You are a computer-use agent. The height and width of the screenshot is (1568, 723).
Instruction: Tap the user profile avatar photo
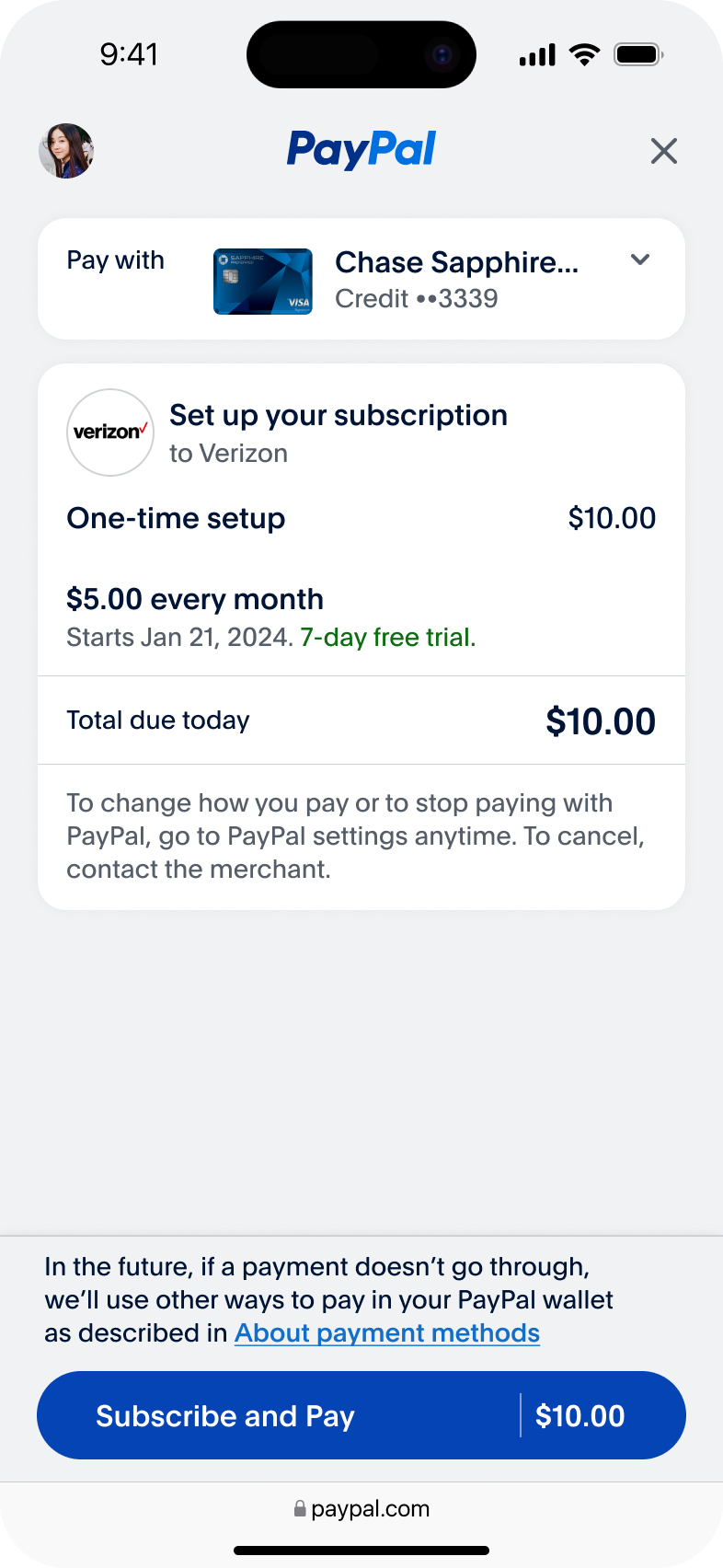(x=66, y=151)
